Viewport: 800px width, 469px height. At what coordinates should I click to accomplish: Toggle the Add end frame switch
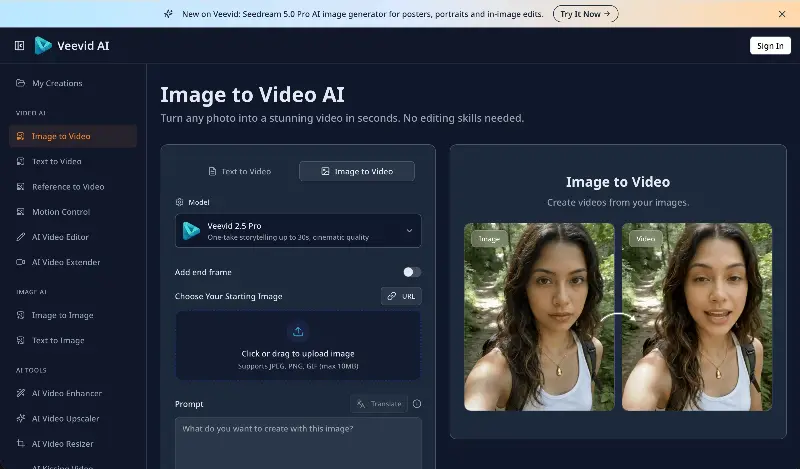[x=412, y=272]
